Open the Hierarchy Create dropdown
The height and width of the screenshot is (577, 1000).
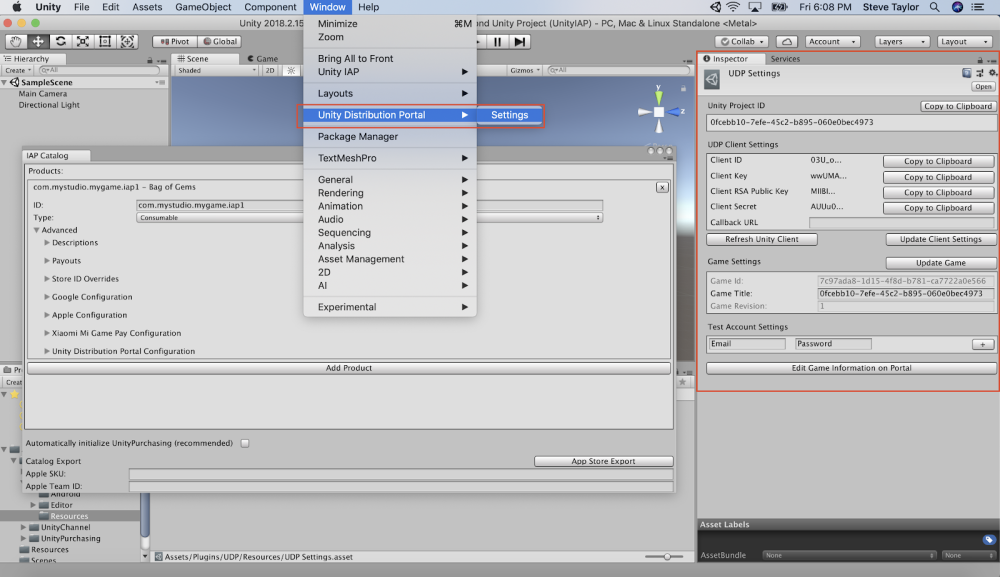18,70
